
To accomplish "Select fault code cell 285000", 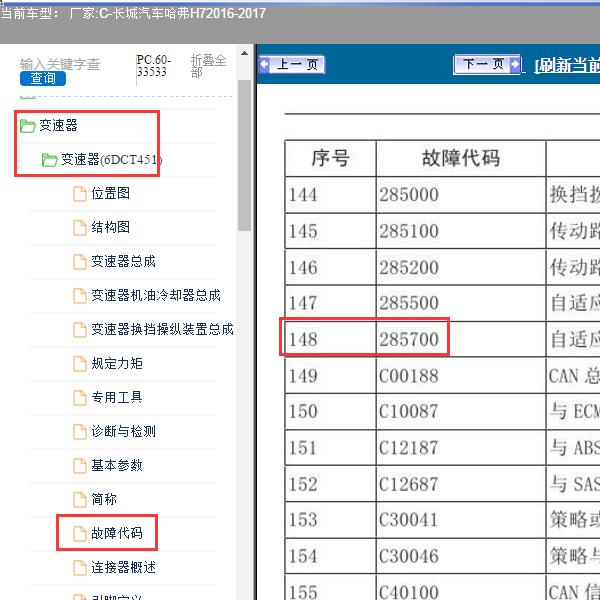I will 461,195.
